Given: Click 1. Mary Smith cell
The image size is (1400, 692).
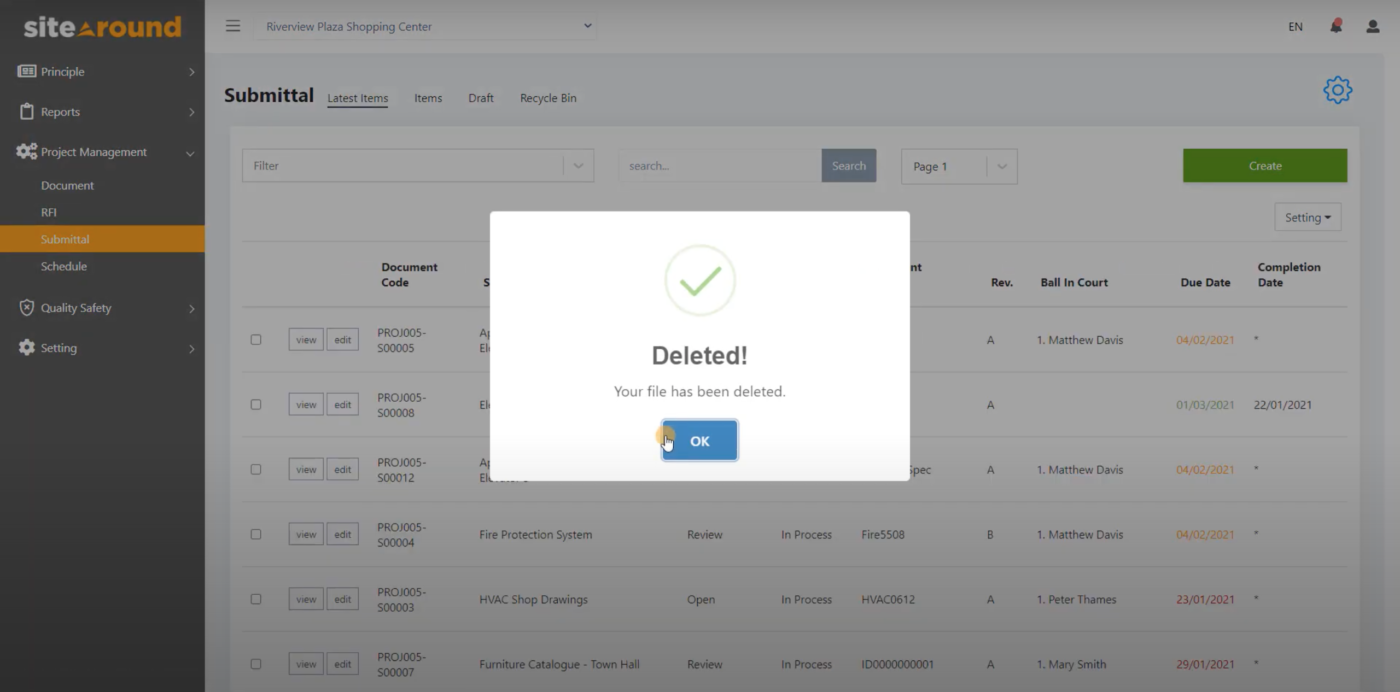Looking at the screenshot, I should tap(1071, 664).
